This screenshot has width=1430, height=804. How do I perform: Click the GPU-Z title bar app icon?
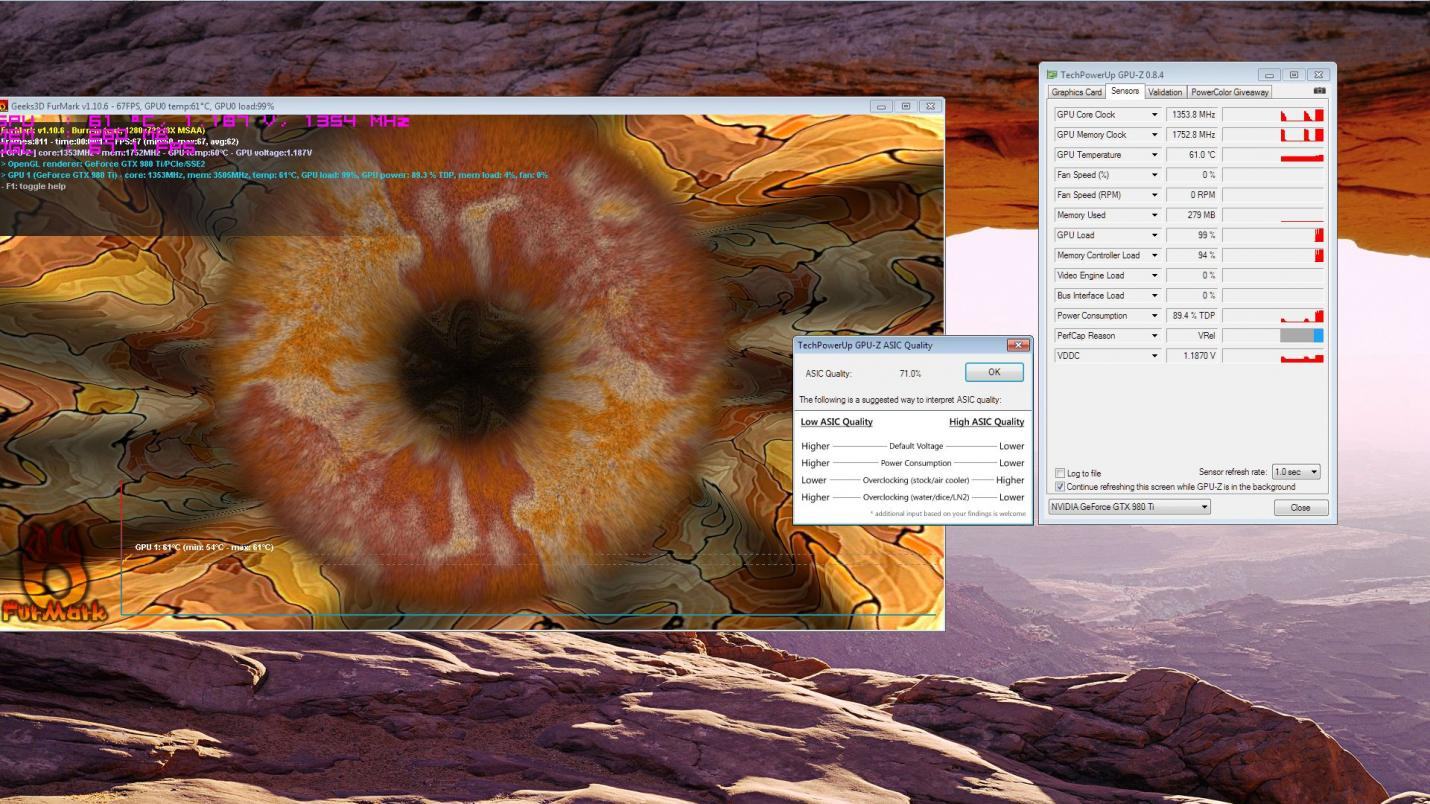1051,75
